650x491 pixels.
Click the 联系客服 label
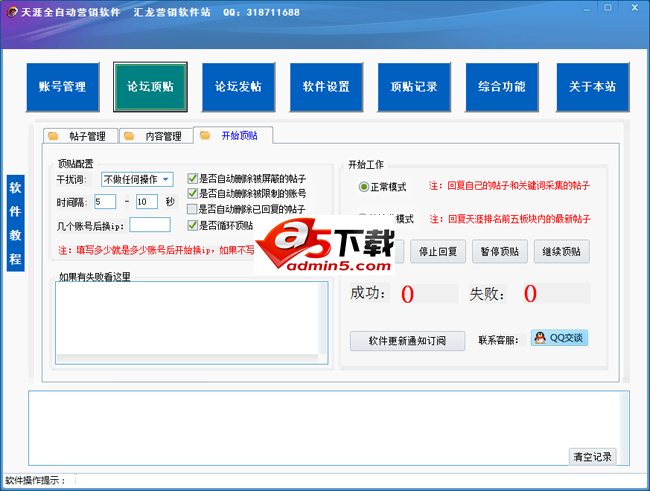498,340
